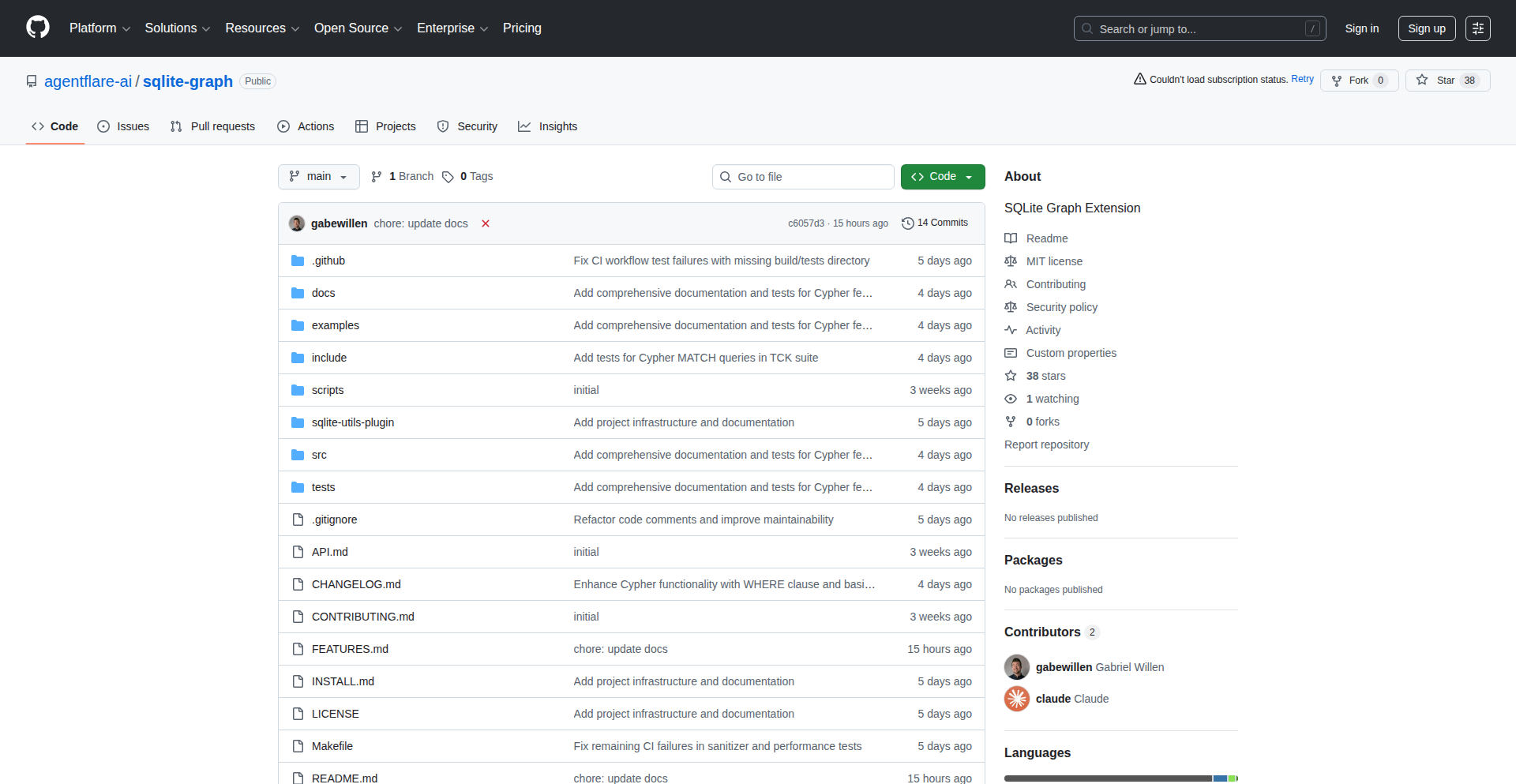Click the failed status X icon
1516x784 pixels.
point(486,223)
